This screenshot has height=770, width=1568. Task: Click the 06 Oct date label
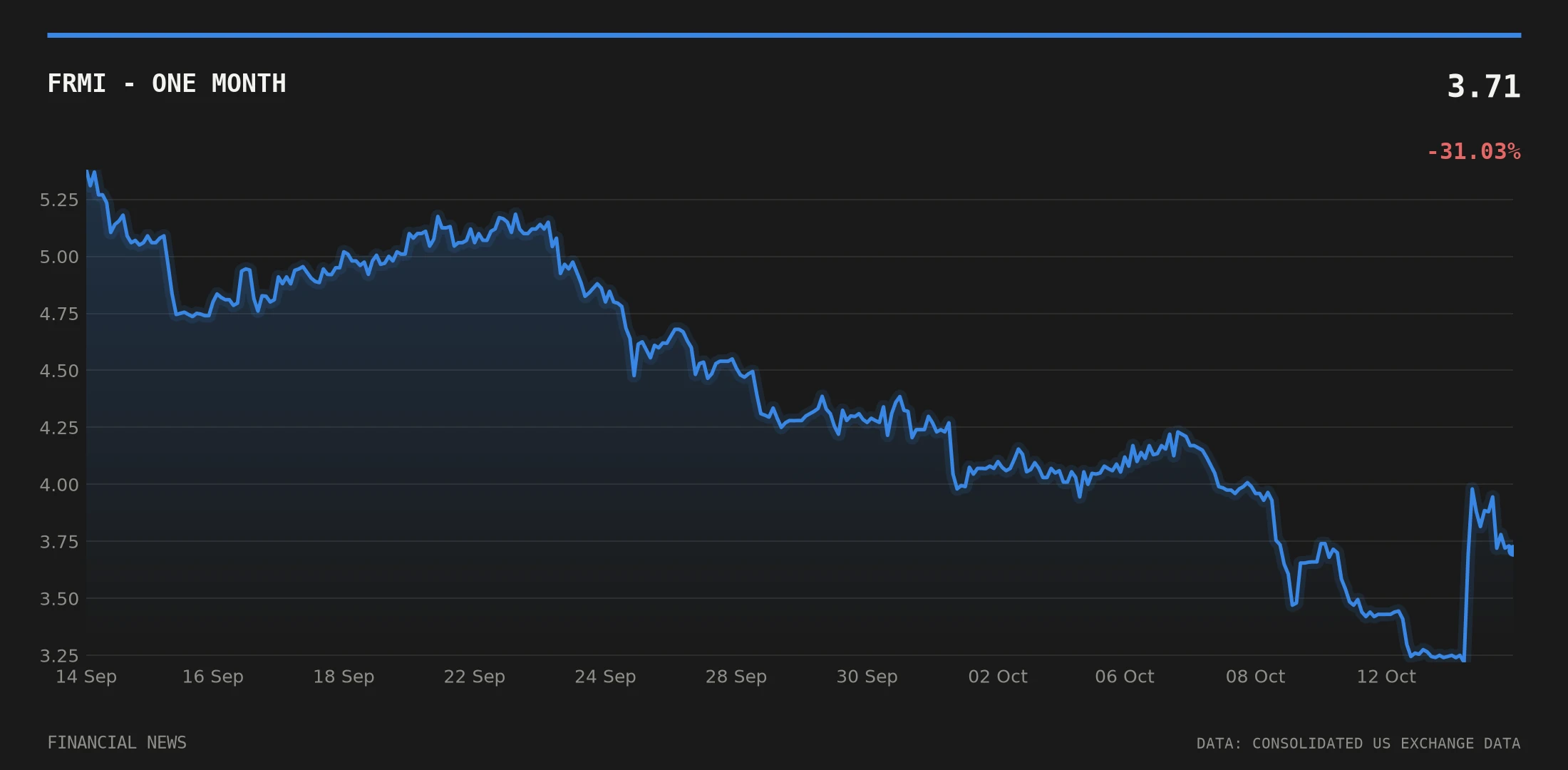pyautogui.click(x=1125, y=677)
